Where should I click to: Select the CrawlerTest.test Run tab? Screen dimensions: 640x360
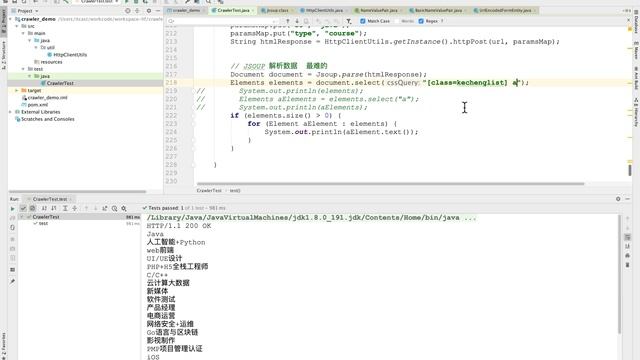[x=49, y=199]
